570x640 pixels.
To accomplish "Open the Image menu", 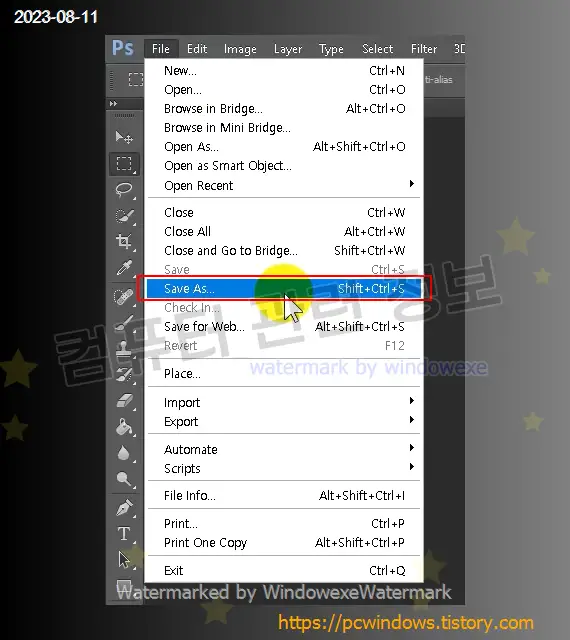I will 240,49.
